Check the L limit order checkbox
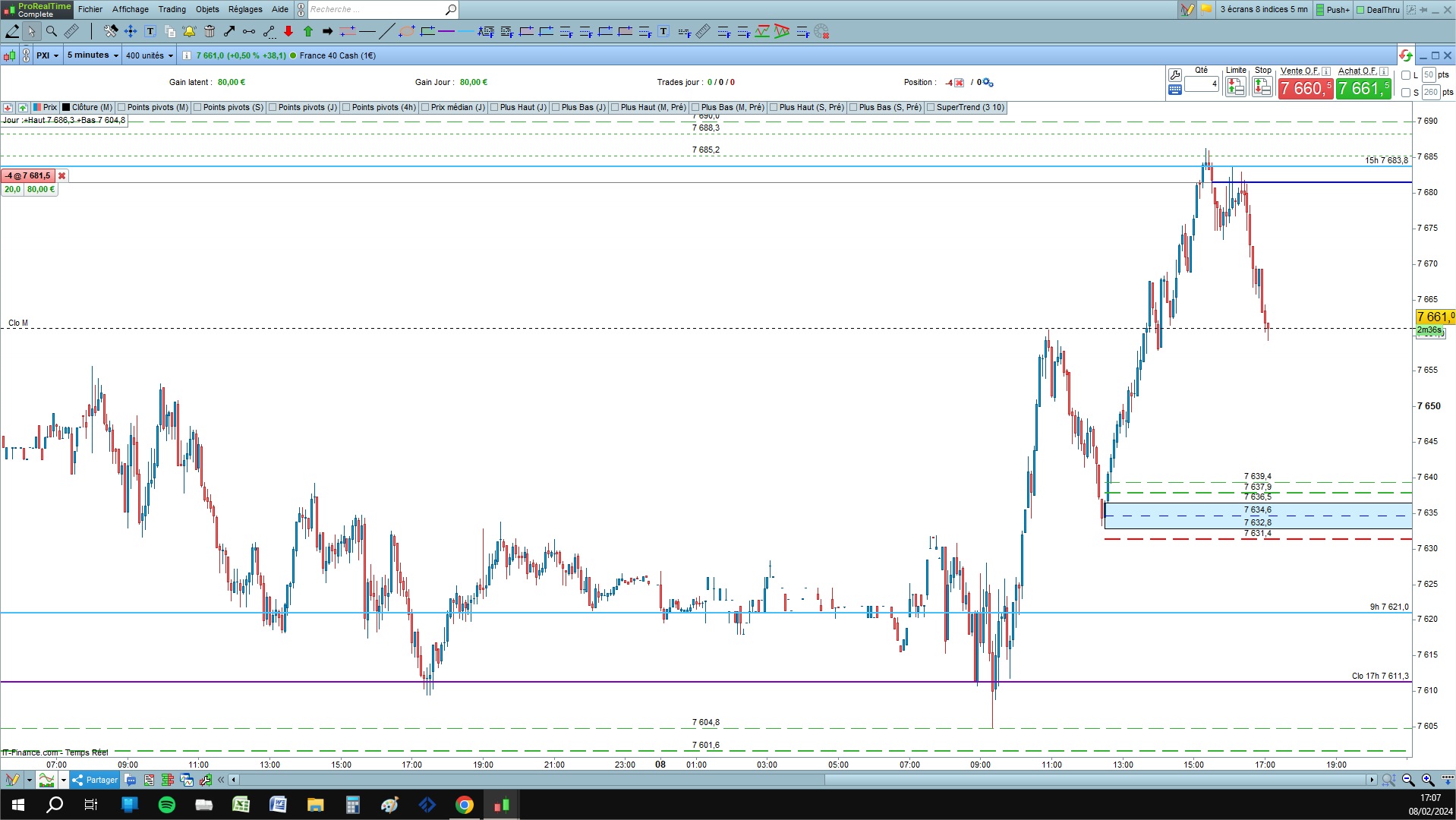Viewport: 1456px width, 820px height. 1406,75
